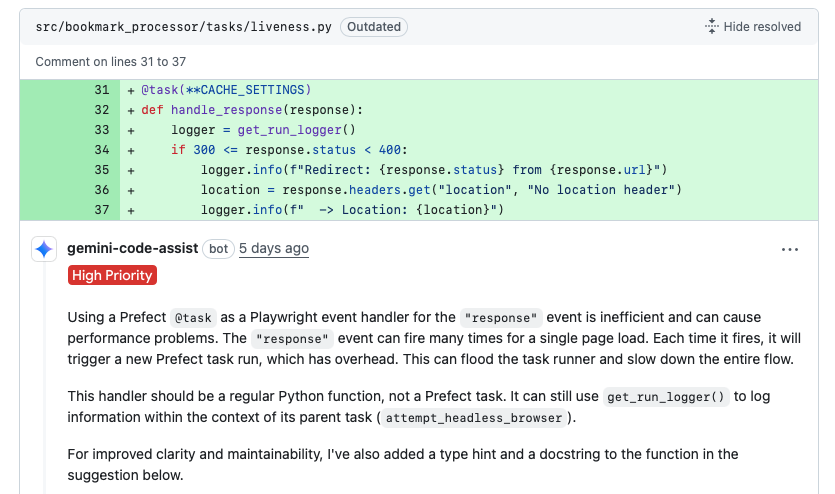Select diff line number 33
Screen dimensions: 835x494
[x=102, y=130]
